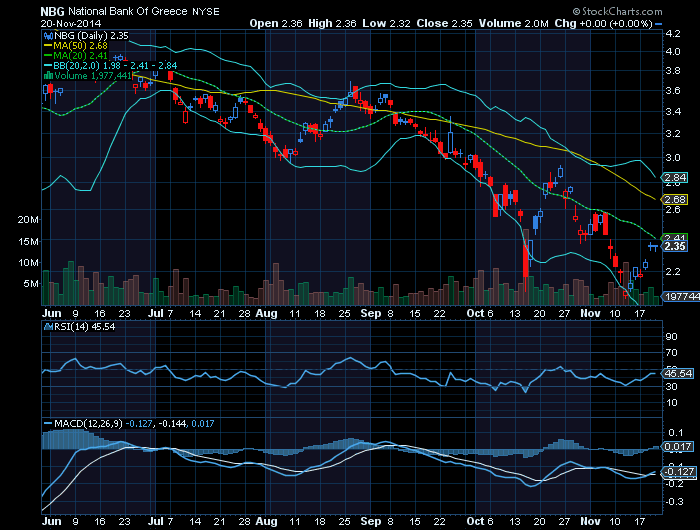Click the High 2.36 value
Viewport: 700px width, 530px height.
pyautogui.click(x=332, y=23)
